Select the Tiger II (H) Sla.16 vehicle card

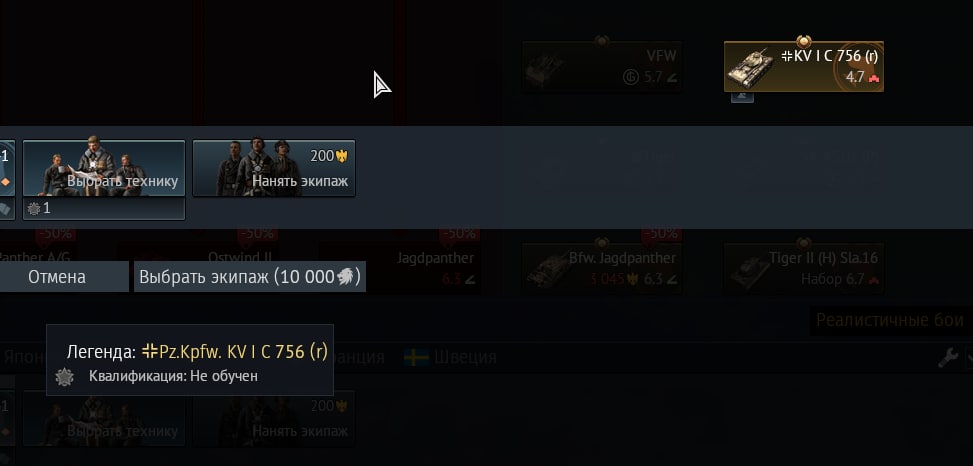pyautogui.click(x=804, y=268)
